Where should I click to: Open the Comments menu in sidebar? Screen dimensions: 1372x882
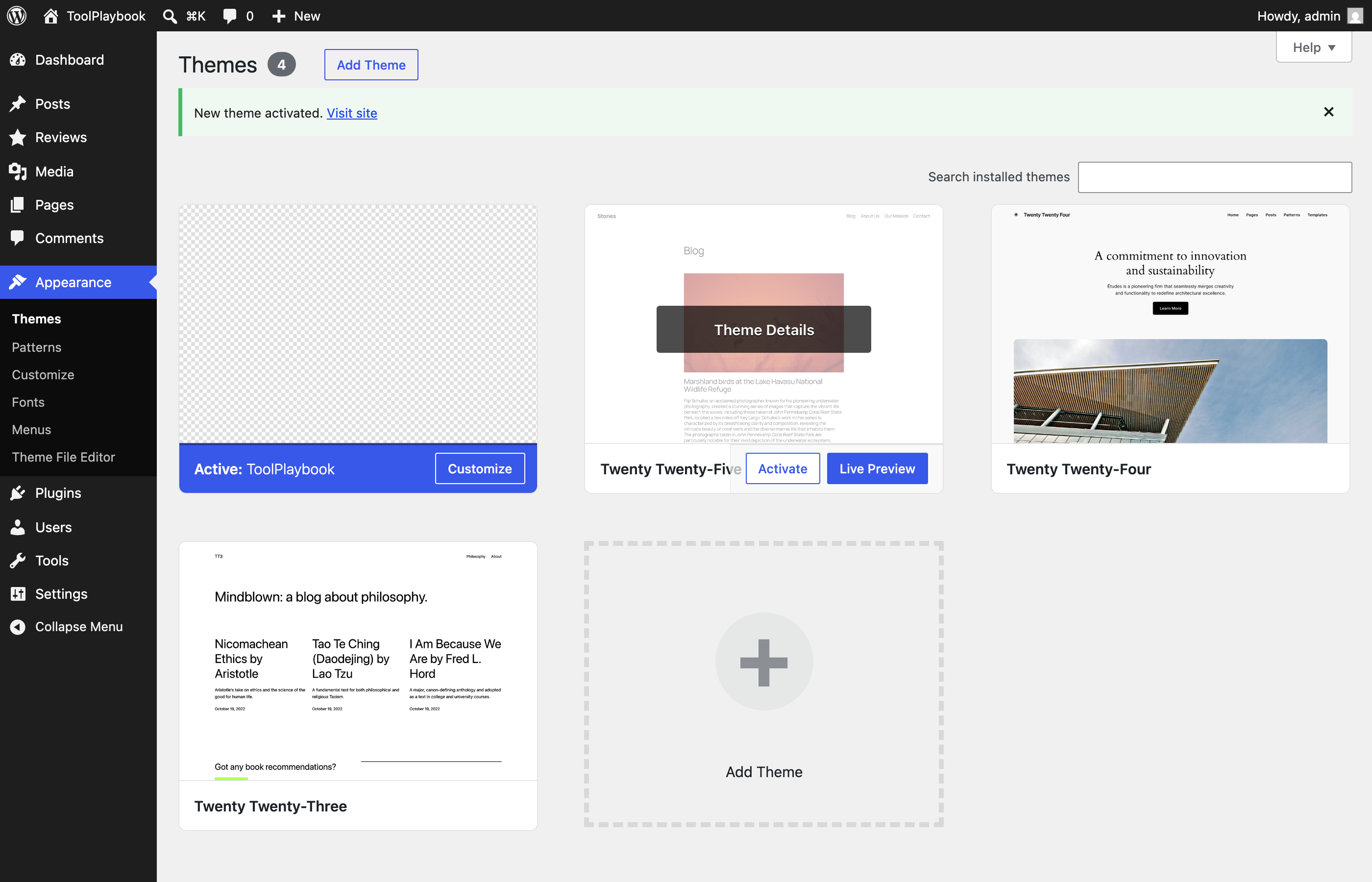(78, 238)
